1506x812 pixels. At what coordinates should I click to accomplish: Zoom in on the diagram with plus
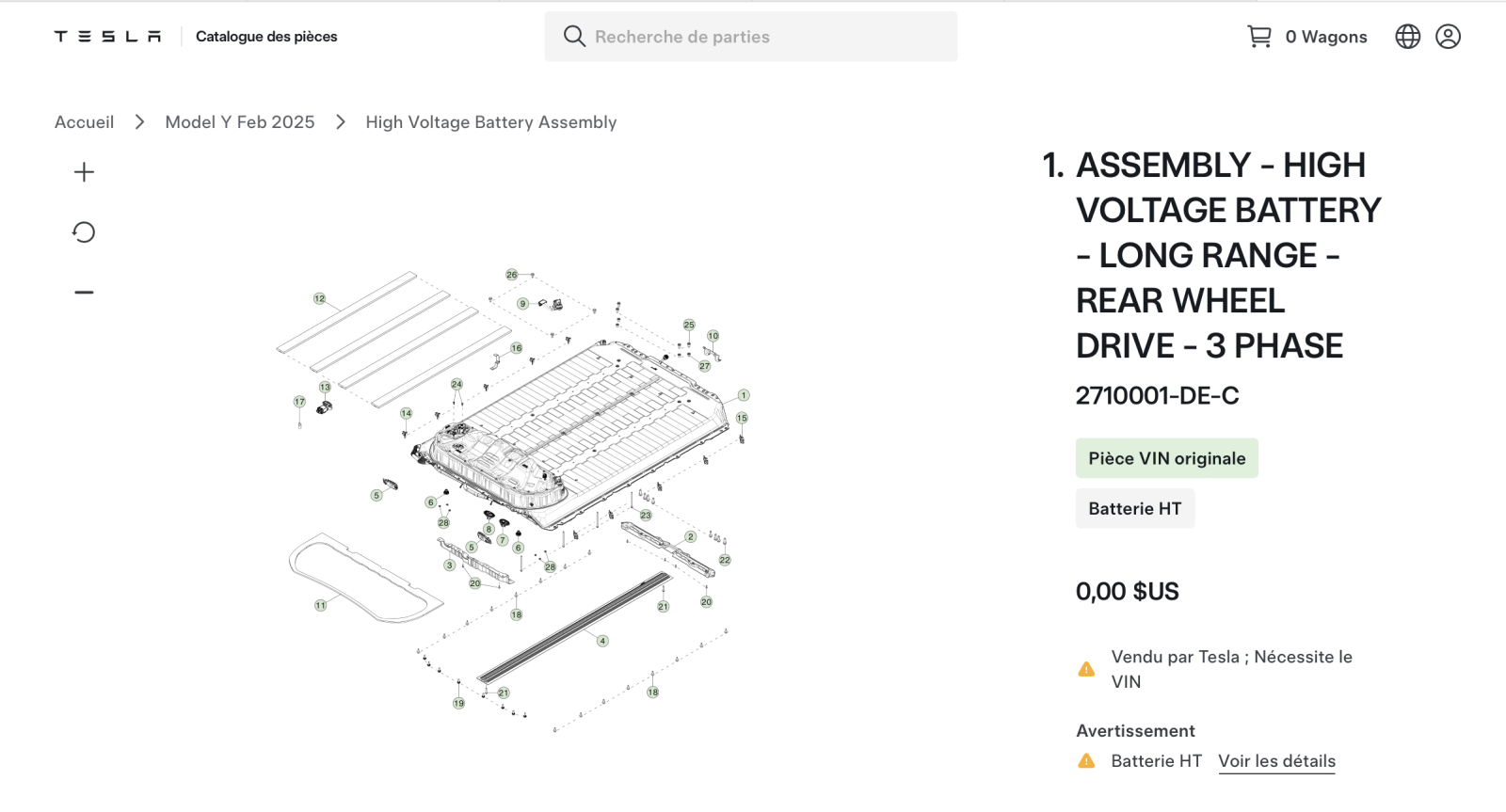coord(84,172)
